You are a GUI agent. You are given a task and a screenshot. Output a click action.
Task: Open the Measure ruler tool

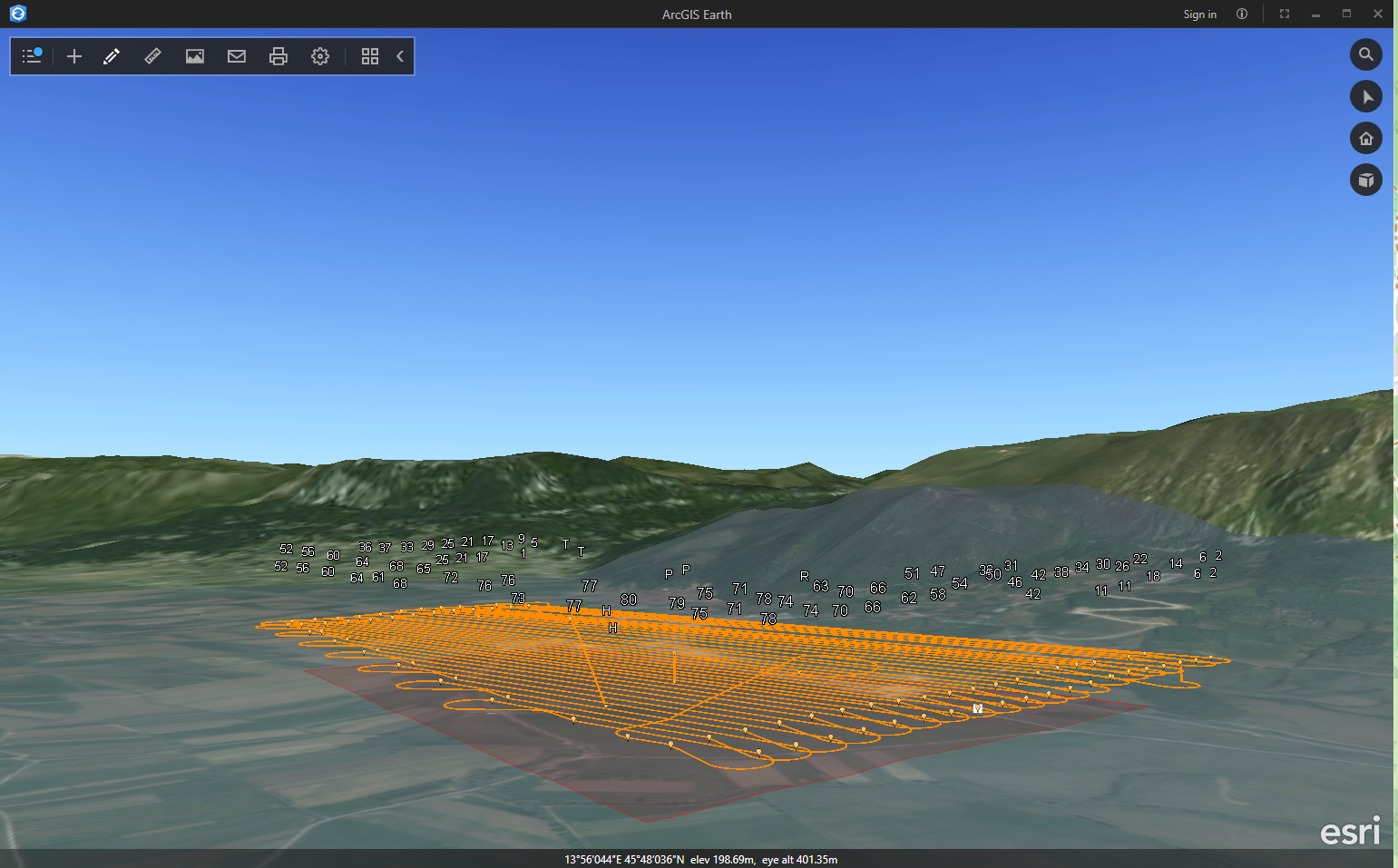153,56
